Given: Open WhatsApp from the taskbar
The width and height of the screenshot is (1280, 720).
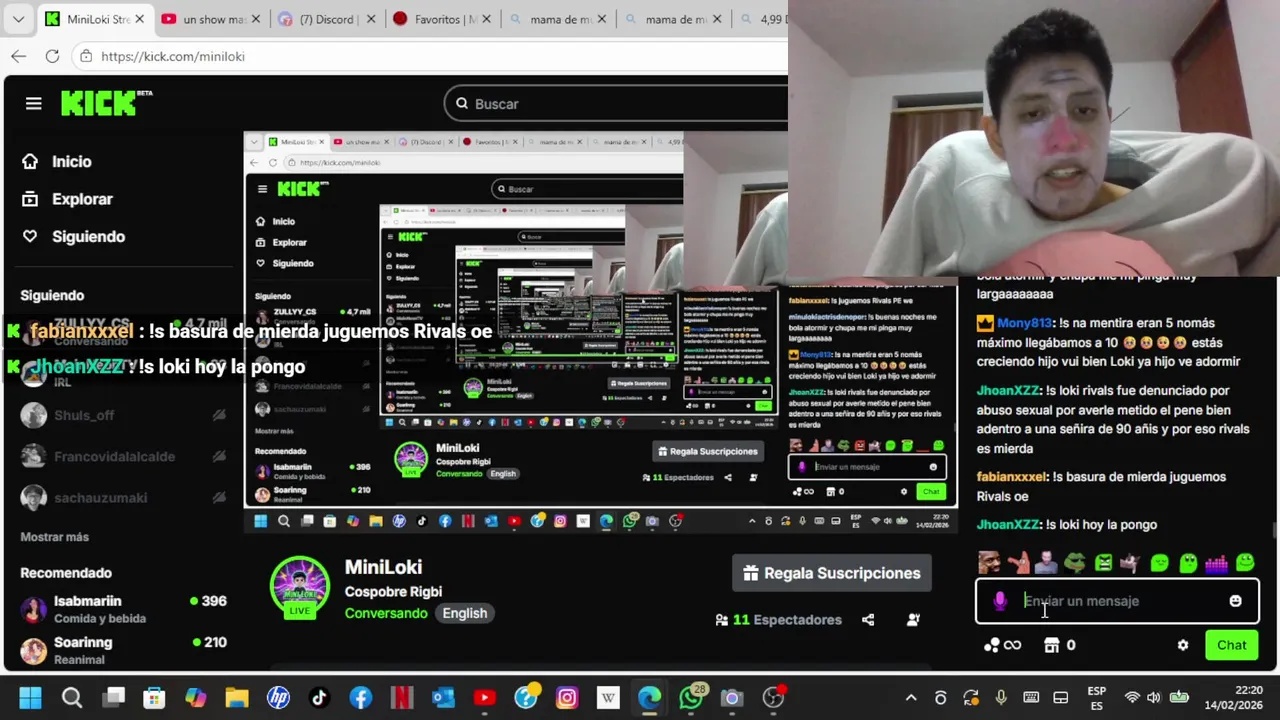Looking at the screenshot, I should tap(691, 698).
